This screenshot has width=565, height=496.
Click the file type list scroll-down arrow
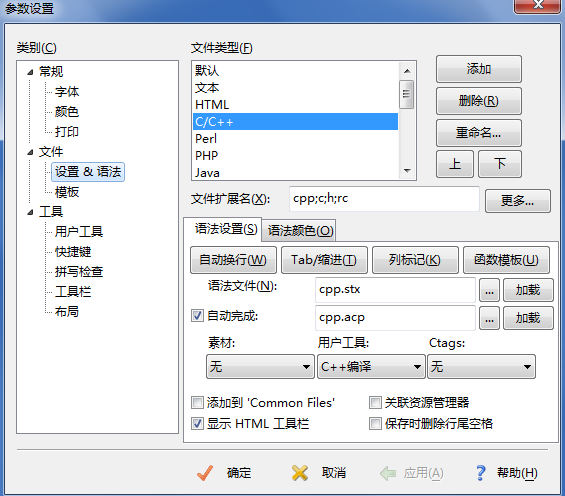(x=407, y=171)
